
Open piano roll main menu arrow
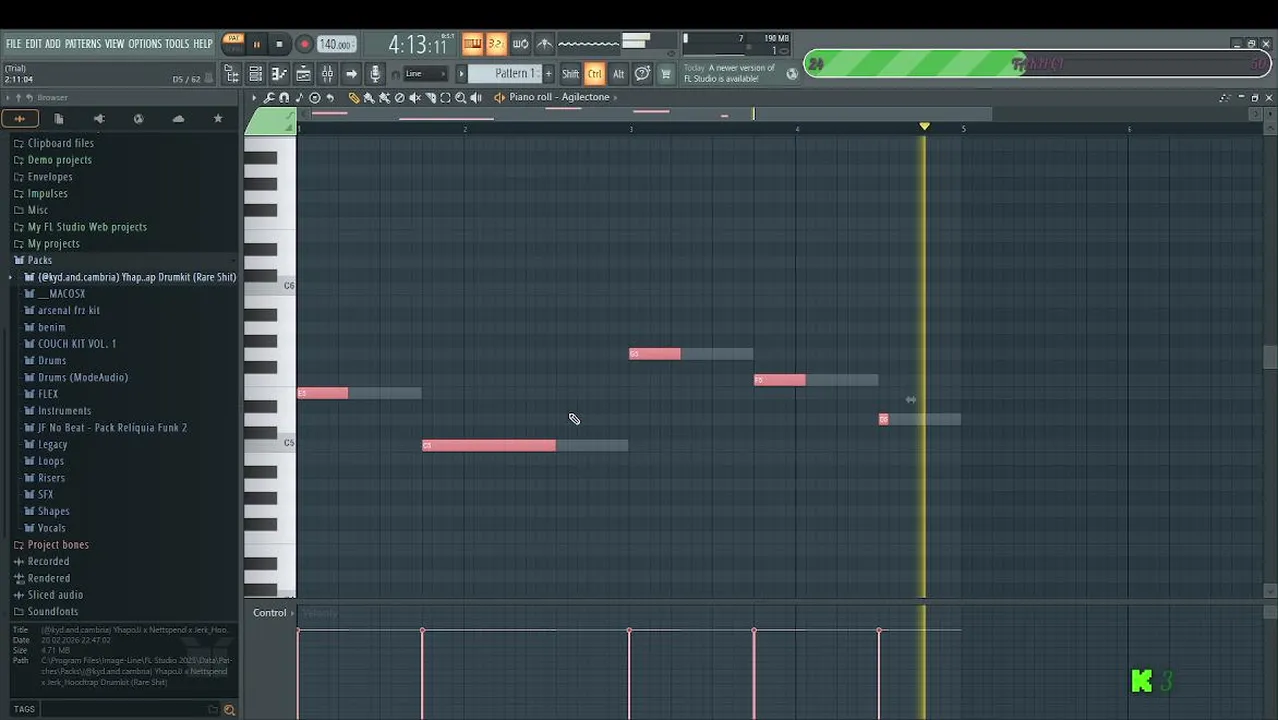[x=254, y=97]
